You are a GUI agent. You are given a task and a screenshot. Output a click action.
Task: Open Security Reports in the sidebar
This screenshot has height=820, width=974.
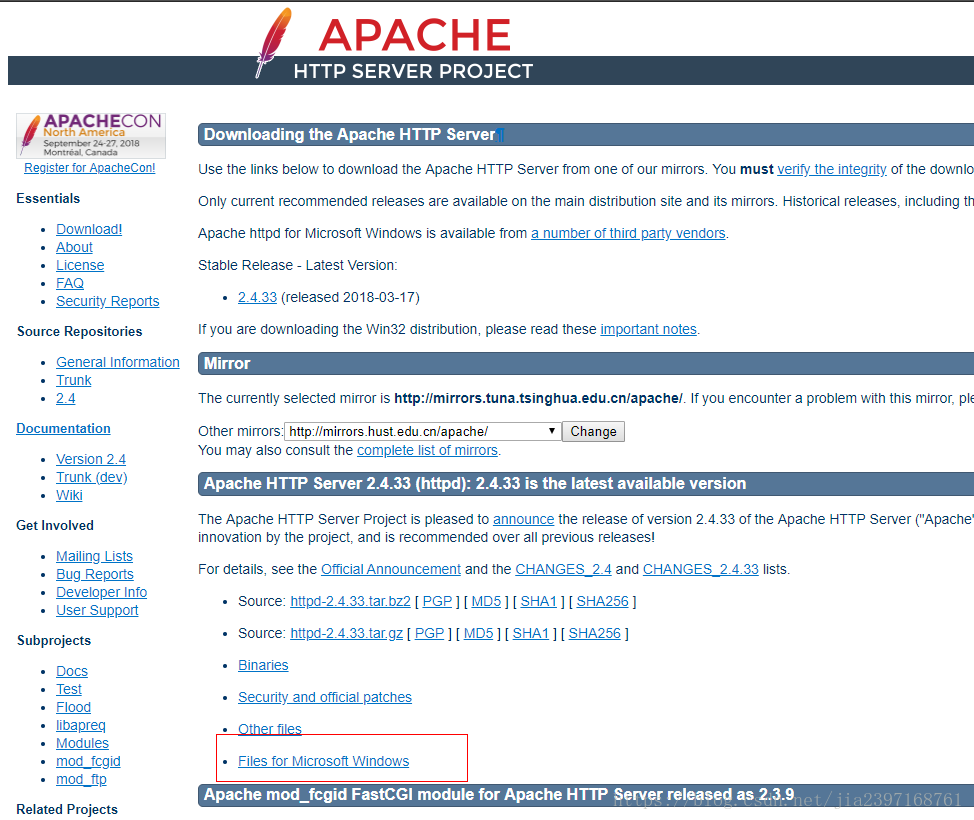tap(107, 301)
